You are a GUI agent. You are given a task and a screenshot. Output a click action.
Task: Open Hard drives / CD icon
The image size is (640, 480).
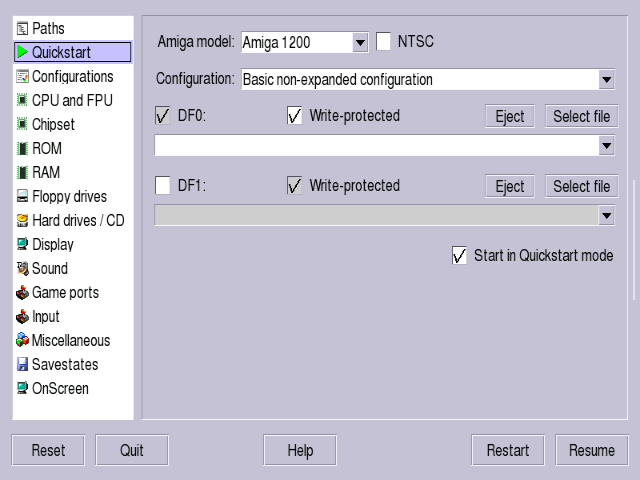coord(22,220)
